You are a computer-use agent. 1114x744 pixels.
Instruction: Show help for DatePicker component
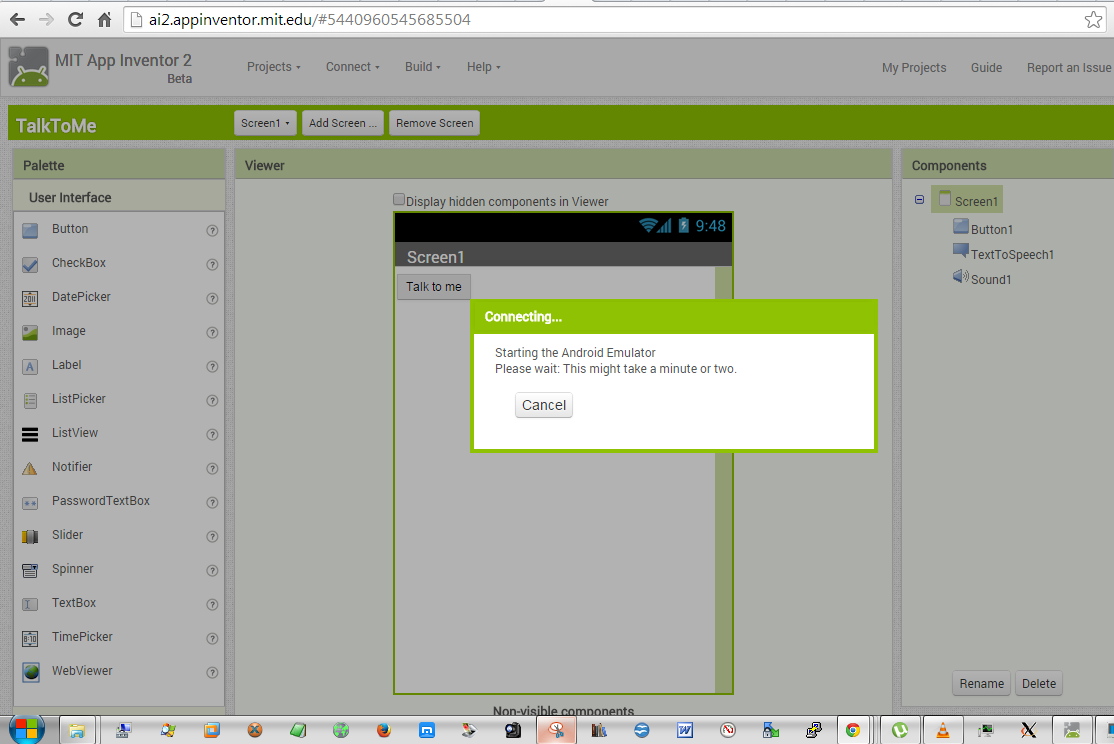[x=212, y=298]
